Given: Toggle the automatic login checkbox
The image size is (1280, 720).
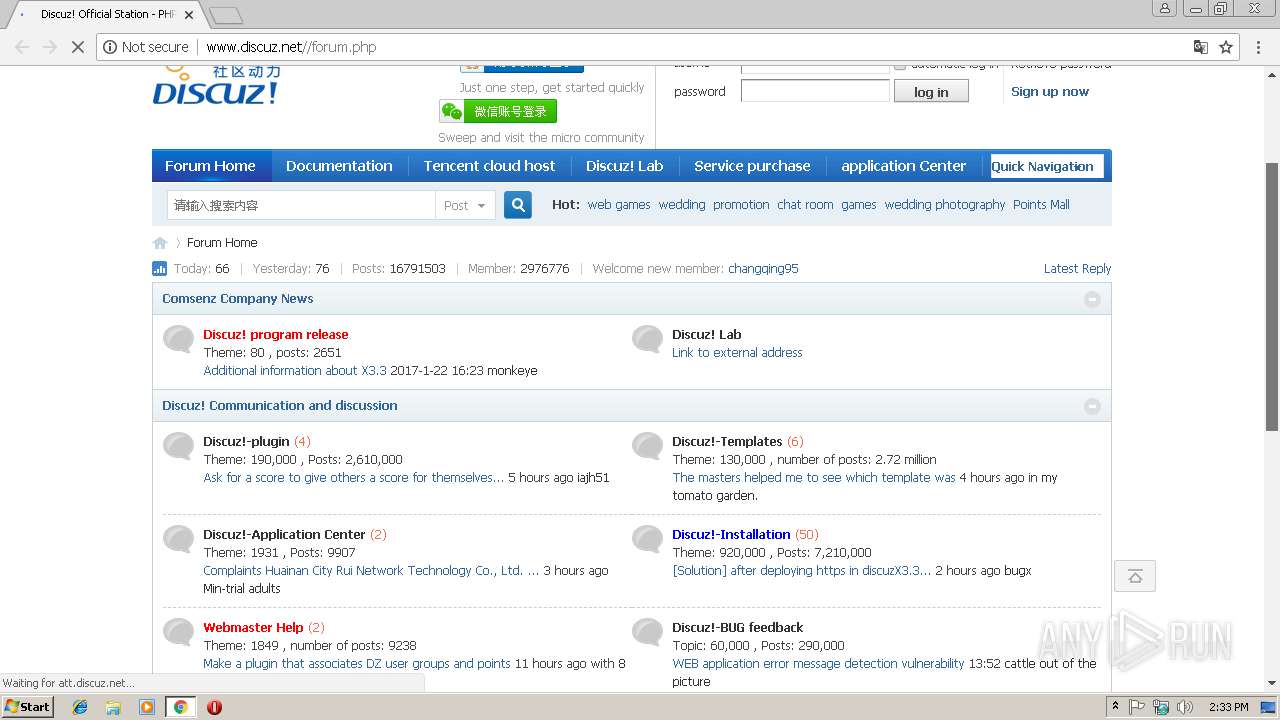Looking at the screenshot, I should pos(900,66).
